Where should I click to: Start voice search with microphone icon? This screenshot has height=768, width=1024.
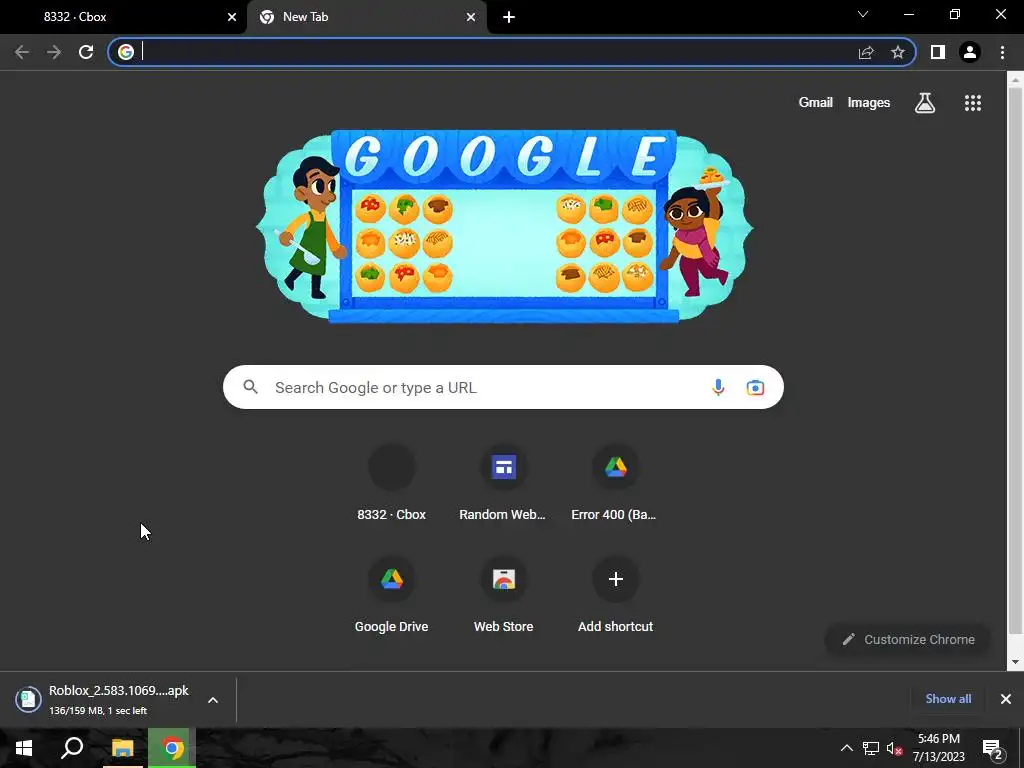pos(718,387)
